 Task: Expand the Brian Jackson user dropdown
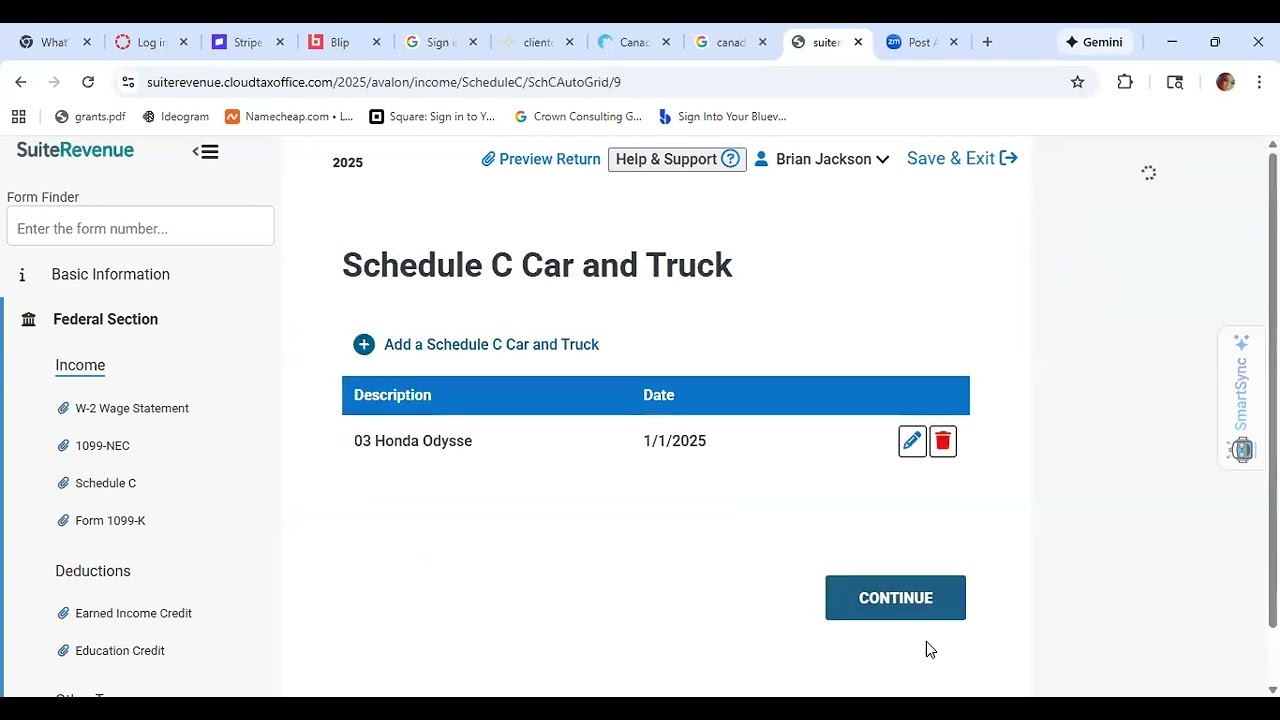click(x=882, y=160)
